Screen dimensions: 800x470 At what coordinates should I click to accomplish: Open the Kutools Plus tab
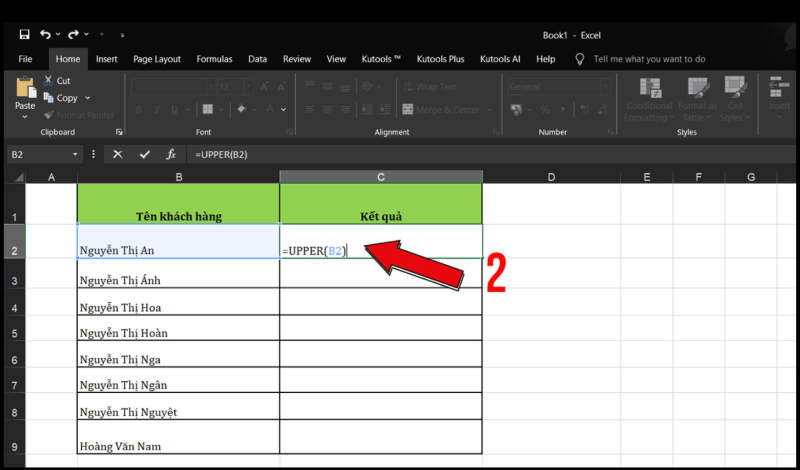click(x=441, y=59)
